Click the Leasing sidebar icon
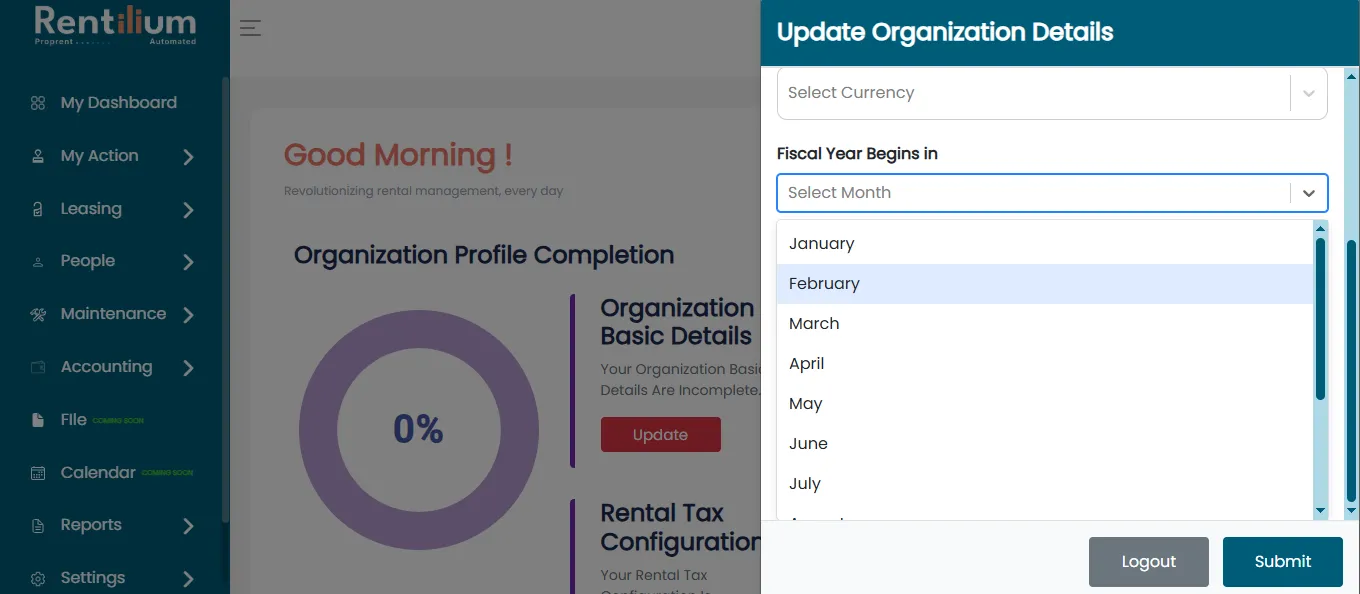Screen dimensions: 1360x594 [x=38, y=209]
